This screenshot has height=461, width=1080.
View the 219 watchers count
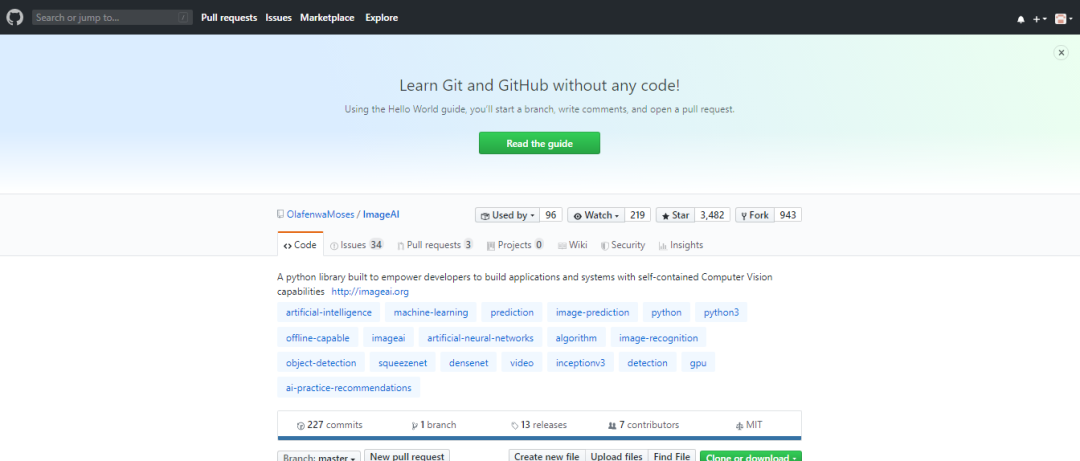638,216
